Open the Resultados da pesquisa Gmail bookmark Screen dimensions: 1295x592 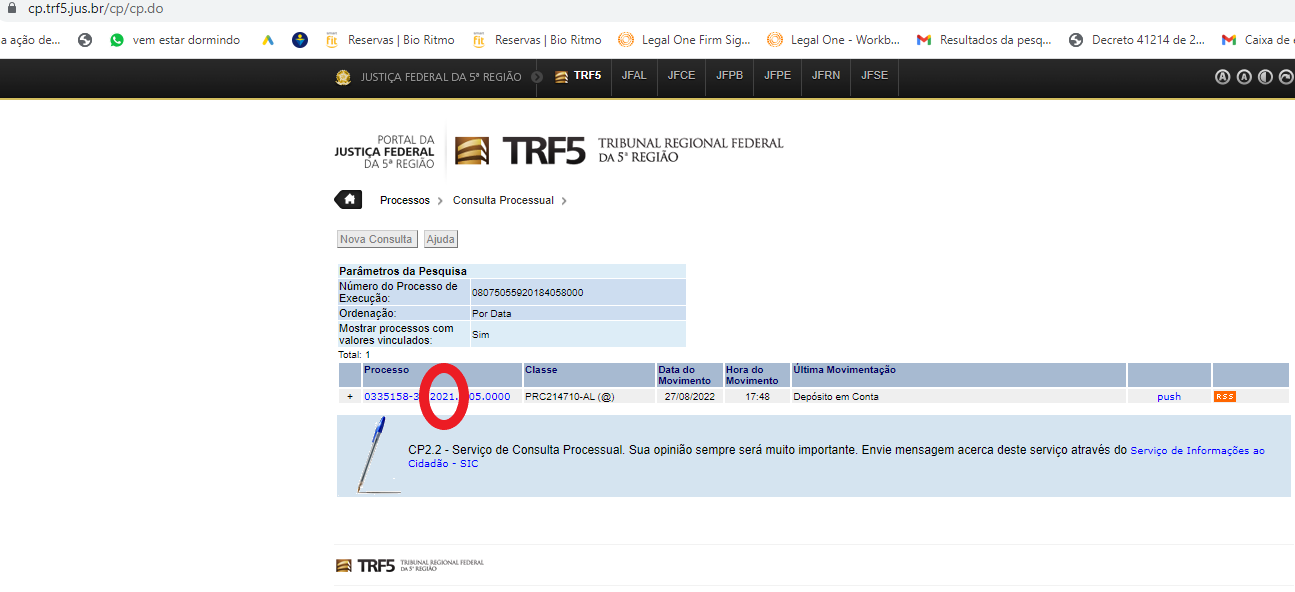(984, 40)
